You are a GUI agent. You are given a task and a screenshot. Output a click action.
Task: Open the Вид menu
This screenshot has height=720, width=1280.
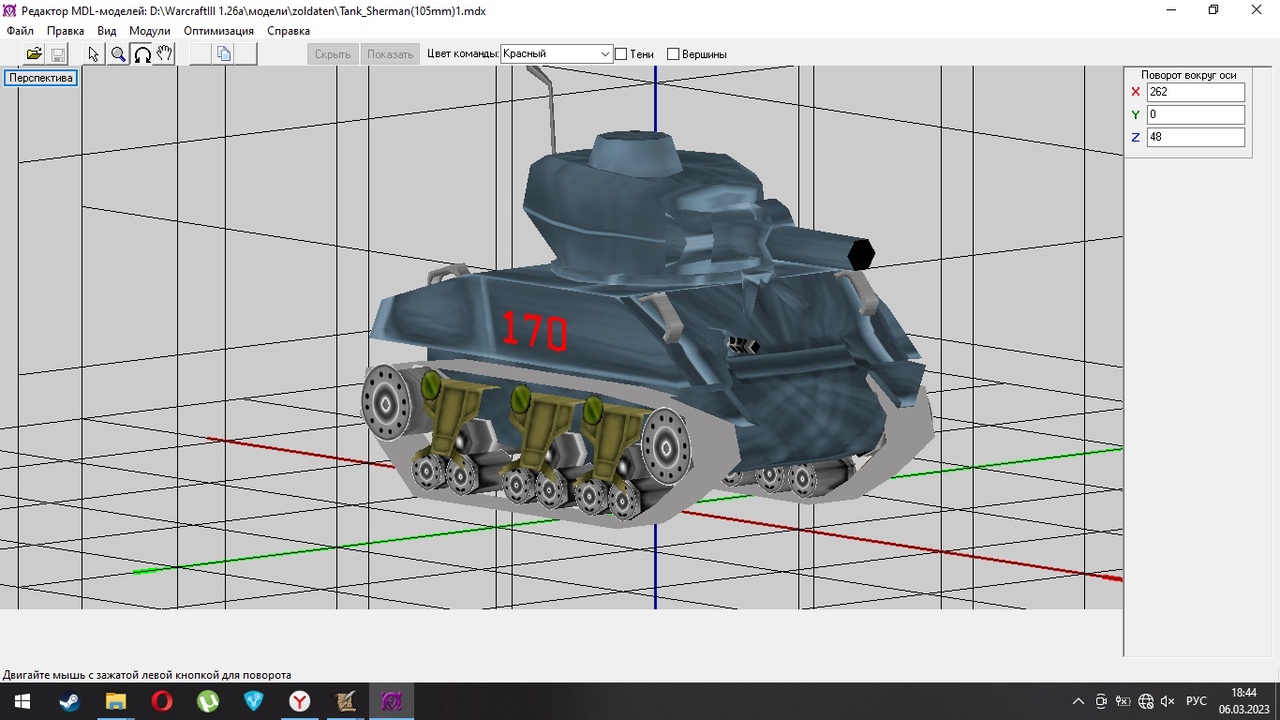point(107,31)
